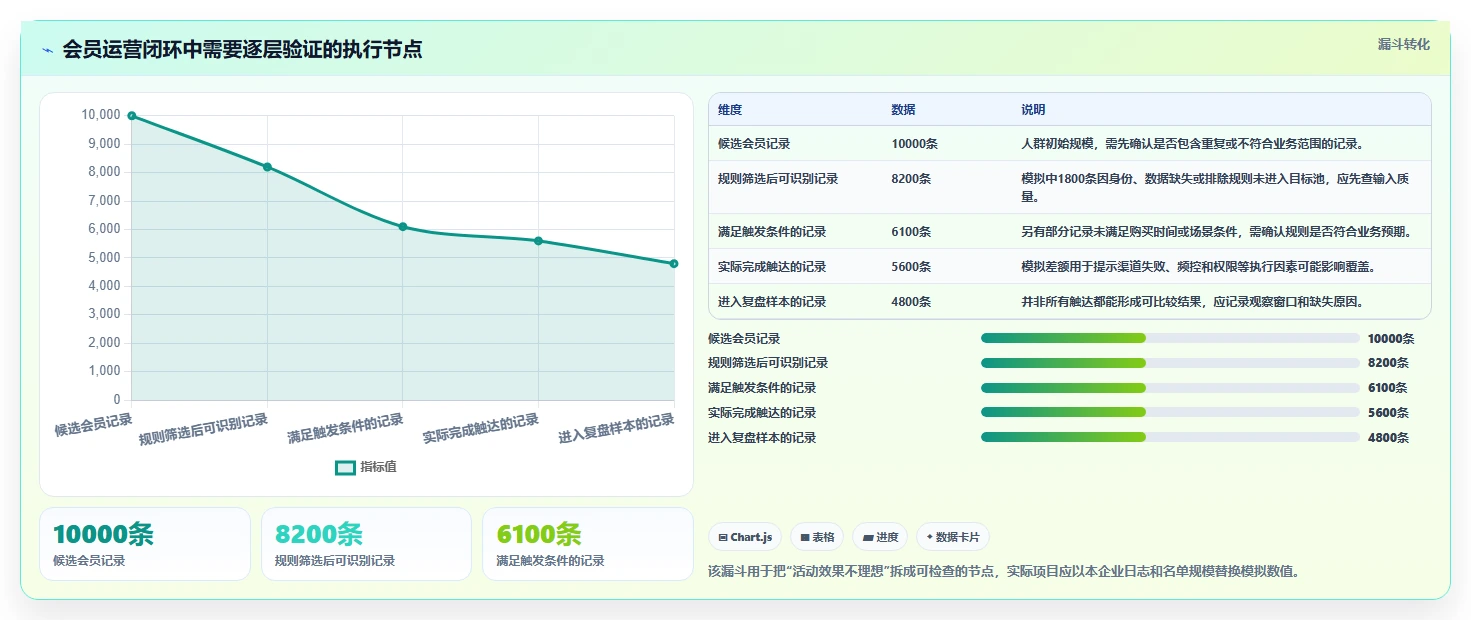Click the 漏斗转化 tag in the header

tap(1404, 45)
